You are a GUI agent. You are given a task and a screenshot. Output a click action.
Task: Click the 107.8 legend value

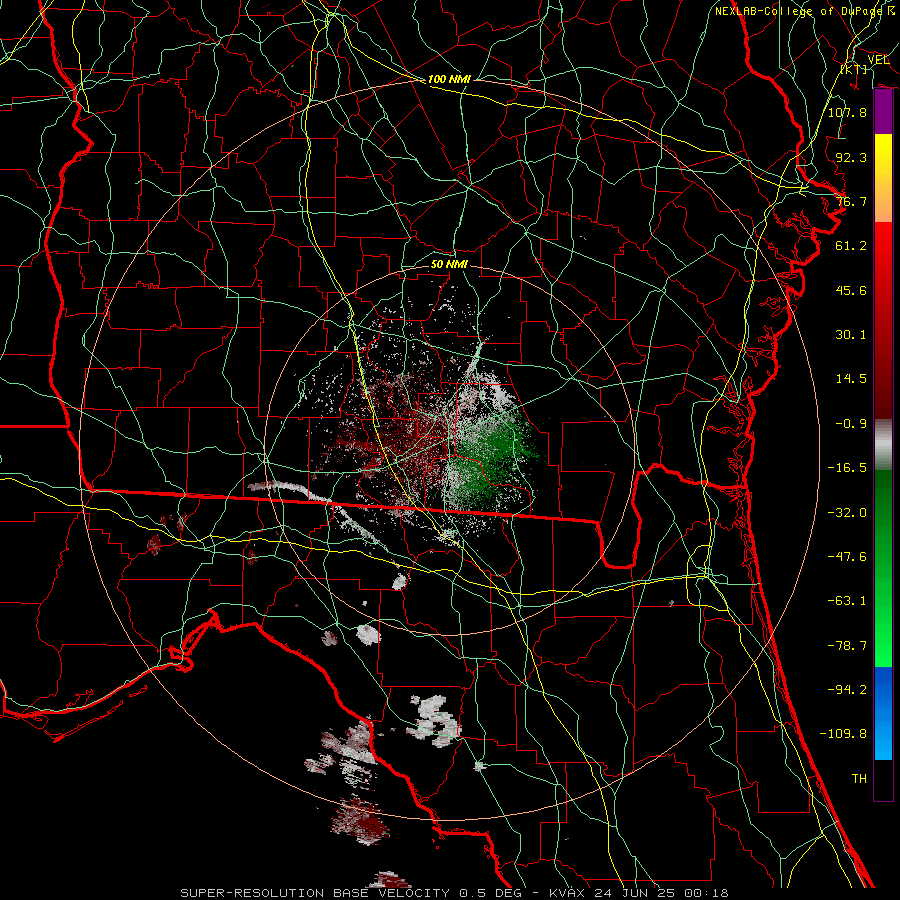click(847, 112)
